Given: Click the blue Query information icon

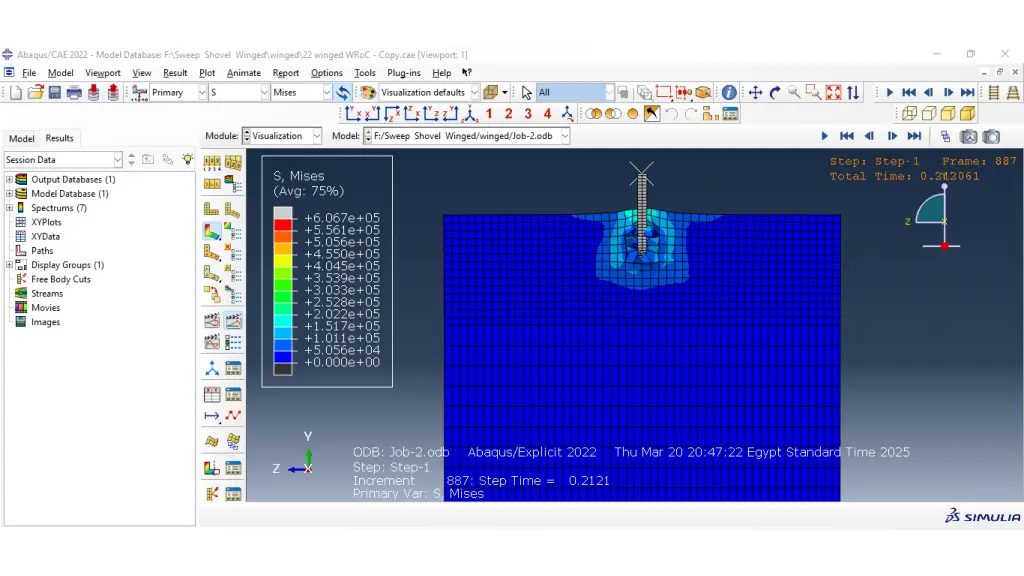Looking at the screenshot, I should point(729,93).
